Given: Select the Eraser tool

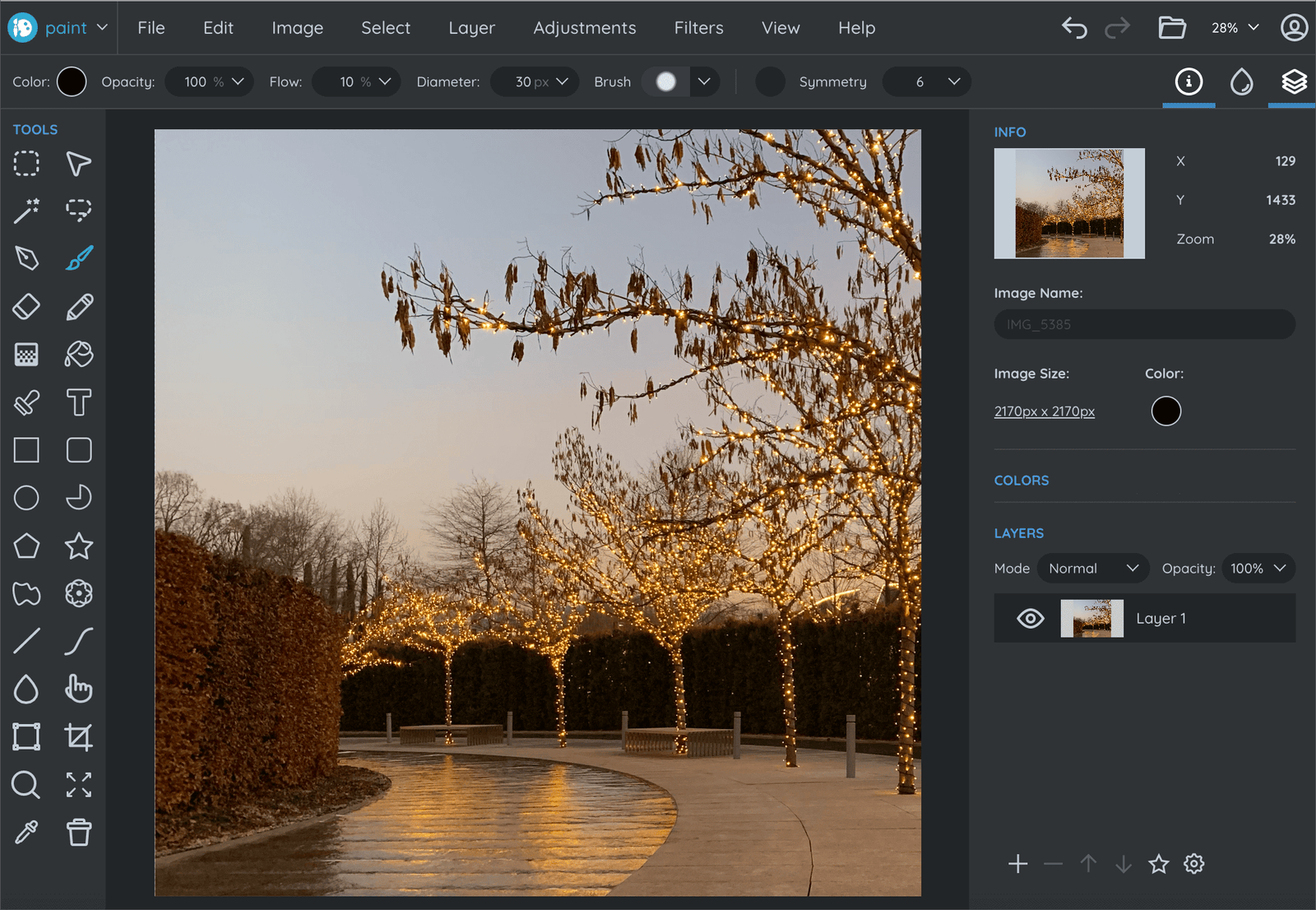Looking at the screenshot, I should click(26, 307).
